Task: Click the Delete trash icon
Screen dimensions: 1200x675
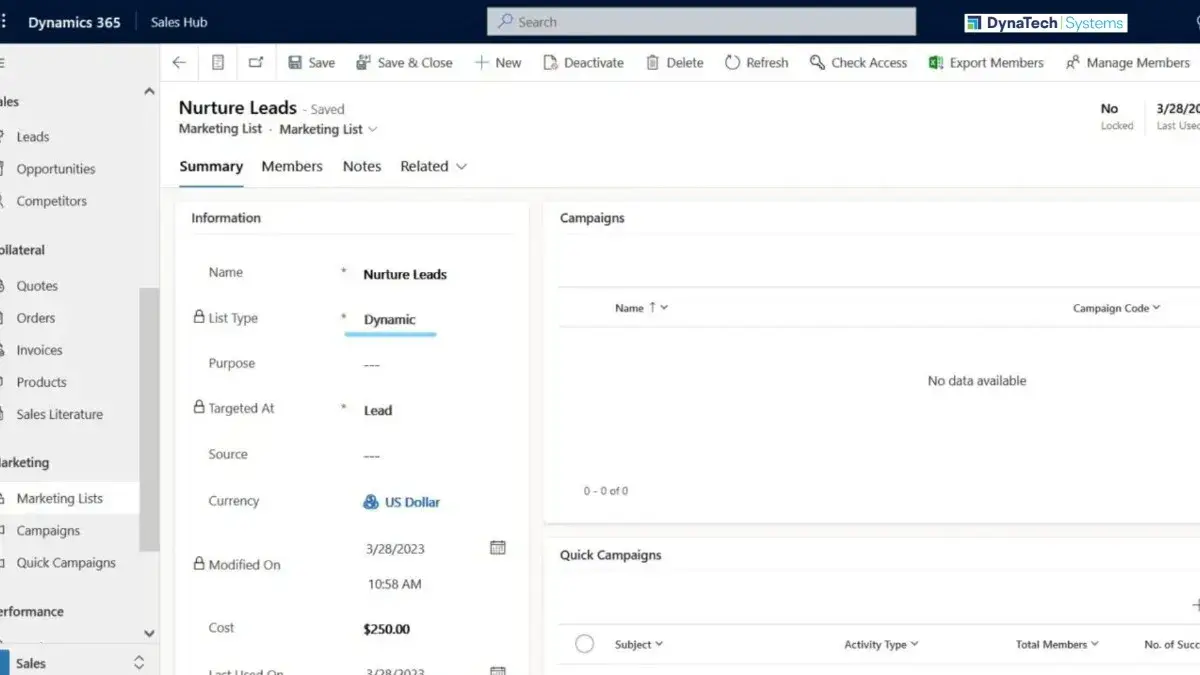Action: pos(652,62)
